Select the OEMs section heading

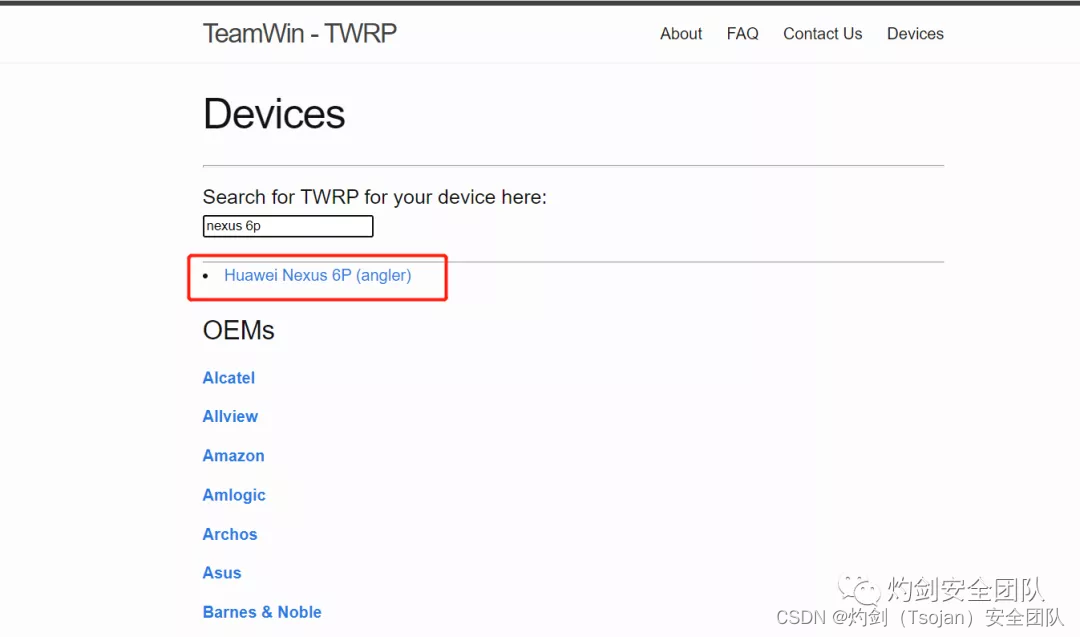click(238, 331)
